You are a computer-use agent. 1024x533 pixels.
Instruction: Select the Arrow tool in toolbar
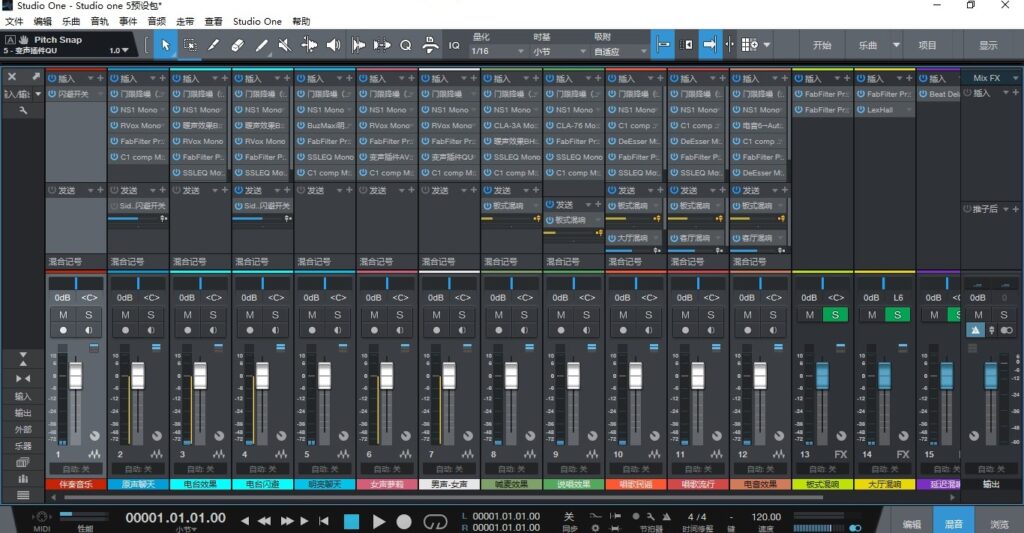tap(166, 45)
